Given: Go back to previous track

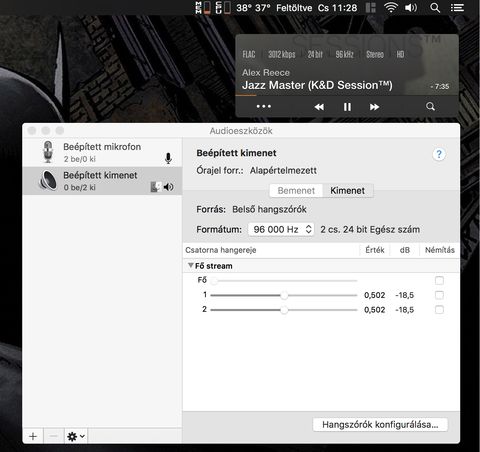Looking at the screenshot, I should [x=319, y=107].
